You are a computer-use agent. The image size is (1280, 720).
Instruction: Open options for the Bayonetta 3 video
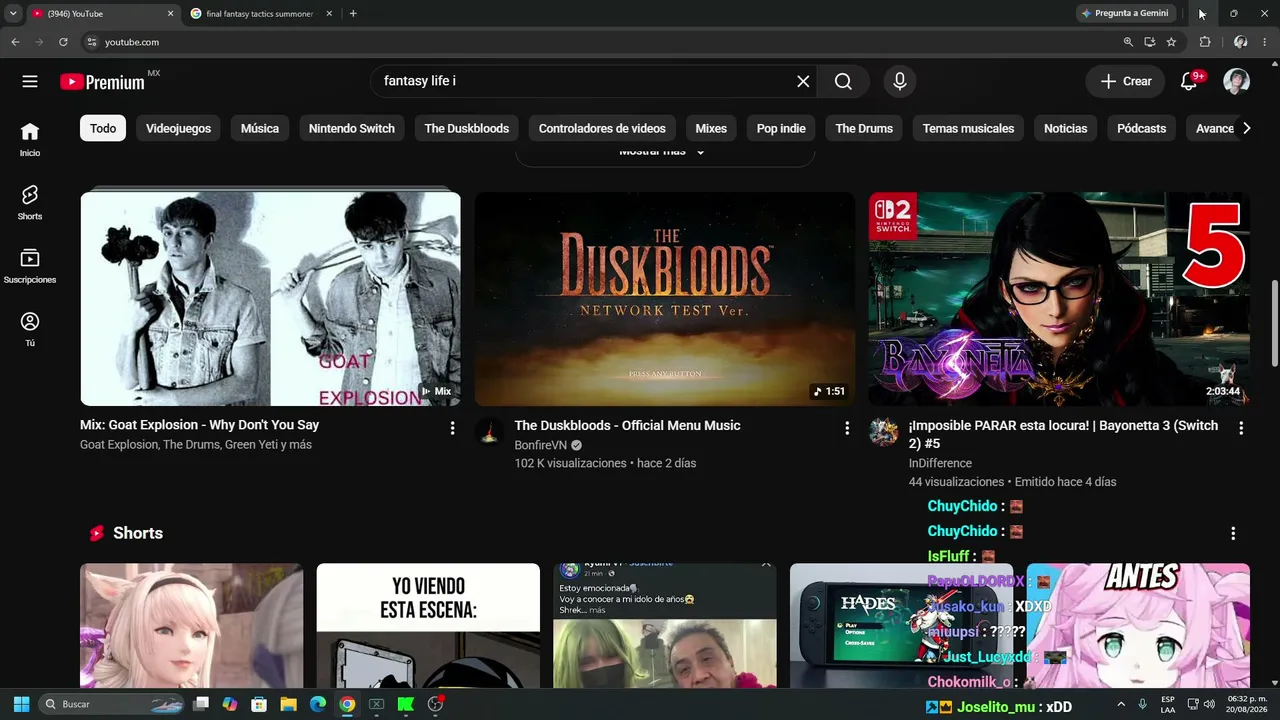pyautogui.click(x=1241, y=428)
